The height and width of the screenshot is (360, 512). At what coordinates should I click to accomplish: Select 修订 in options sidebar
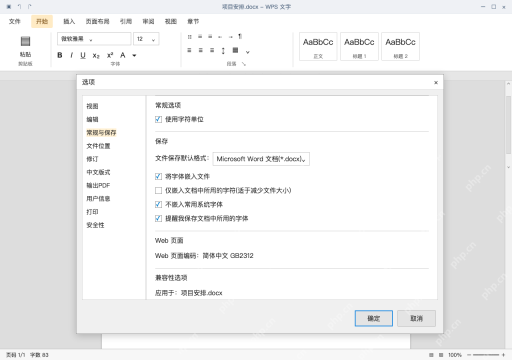(92, 159)
